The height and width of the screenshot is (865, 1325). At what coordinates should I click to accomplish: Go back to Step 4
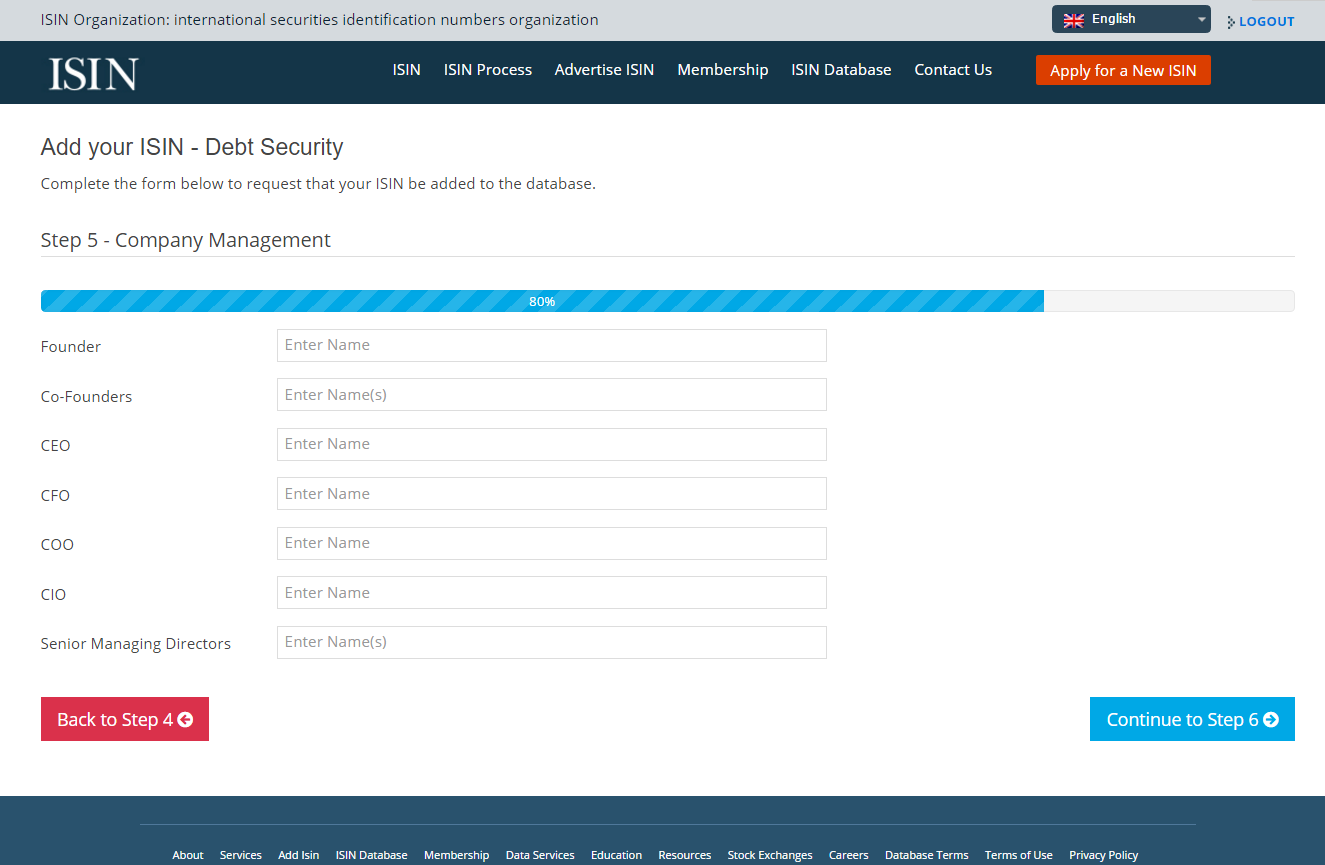coord(124,719)
